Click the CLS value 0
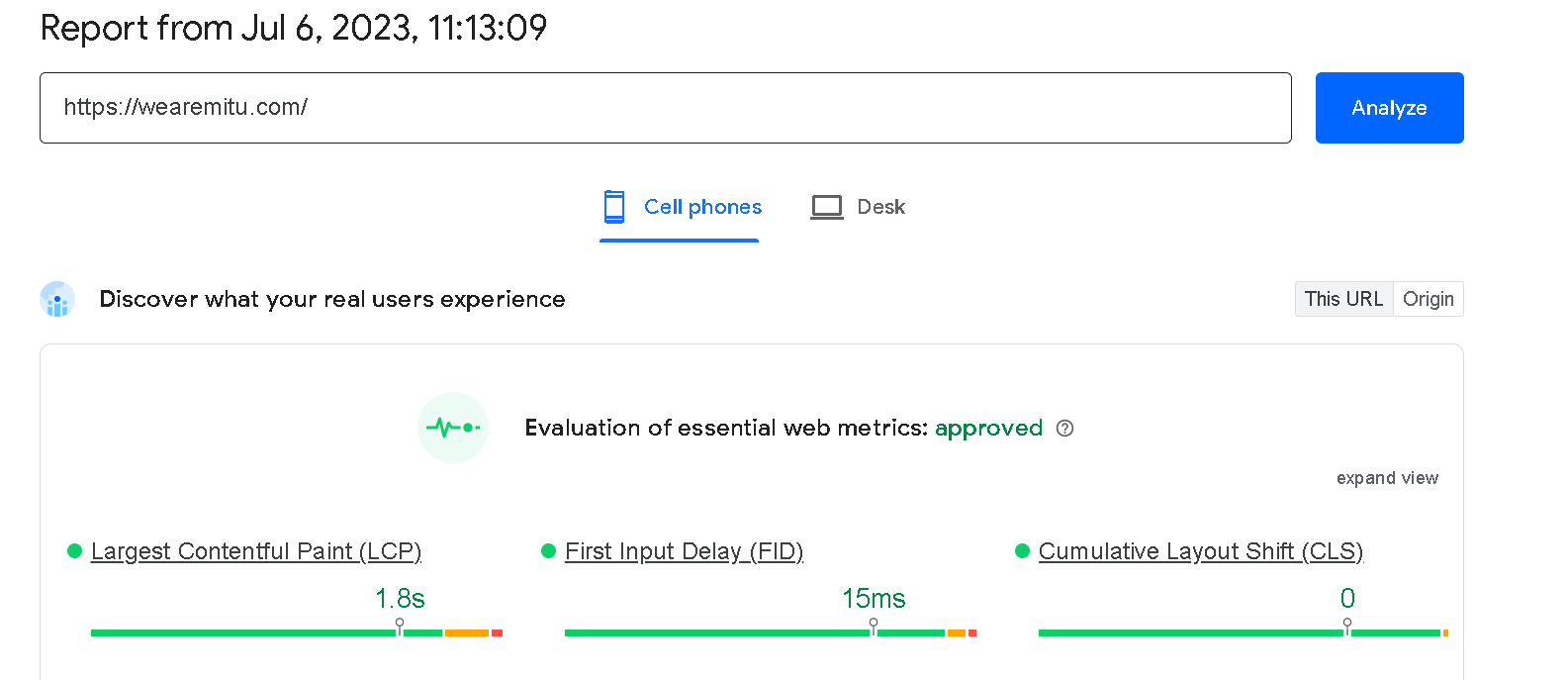The image size is (1568, 680). (1347, 599)
